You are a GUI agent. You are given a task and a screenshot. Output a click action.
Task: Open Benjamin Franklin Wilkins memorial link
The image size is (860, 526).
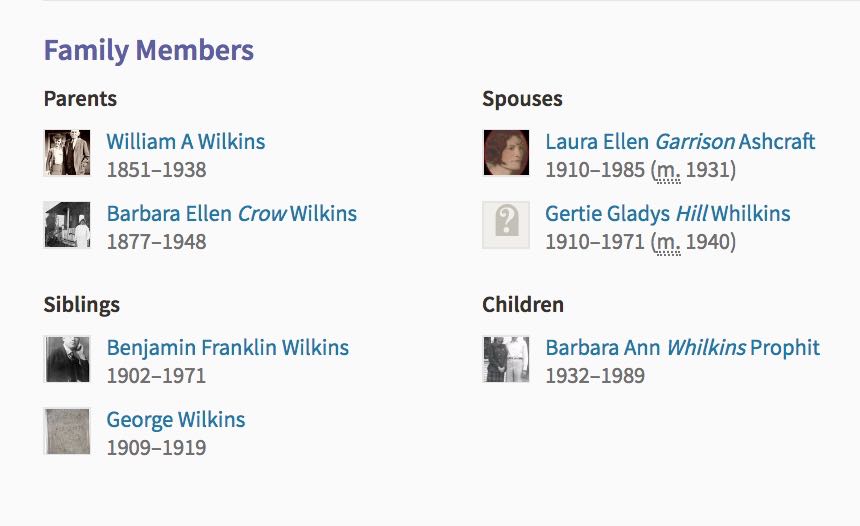pyautogui.click(x=228, y=348)
